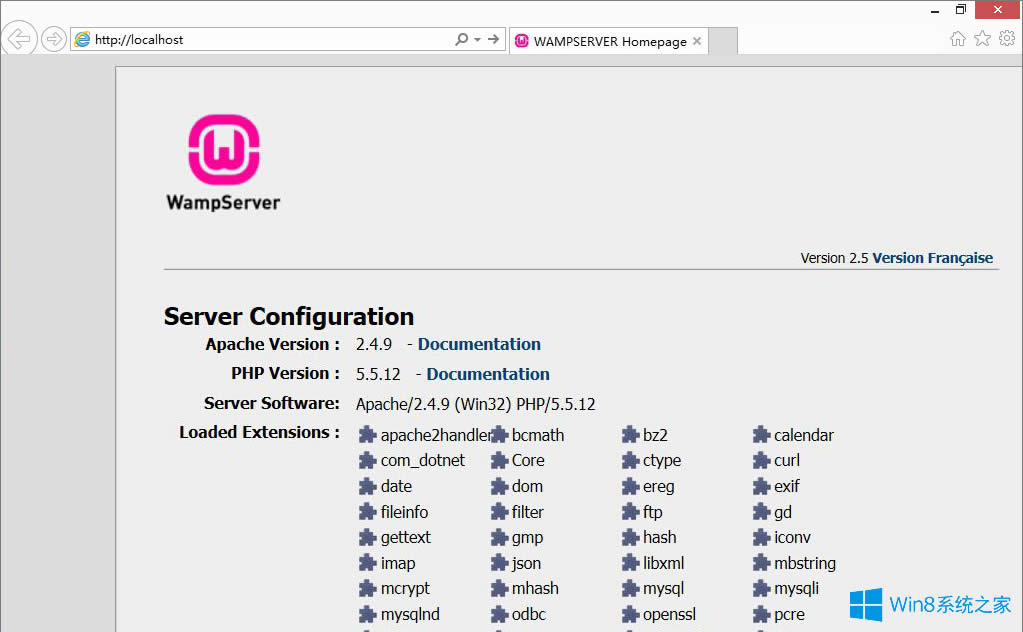The image size is (1023, 632).
Task: Click the search magnifier in address bar
Action: (461, 40)
